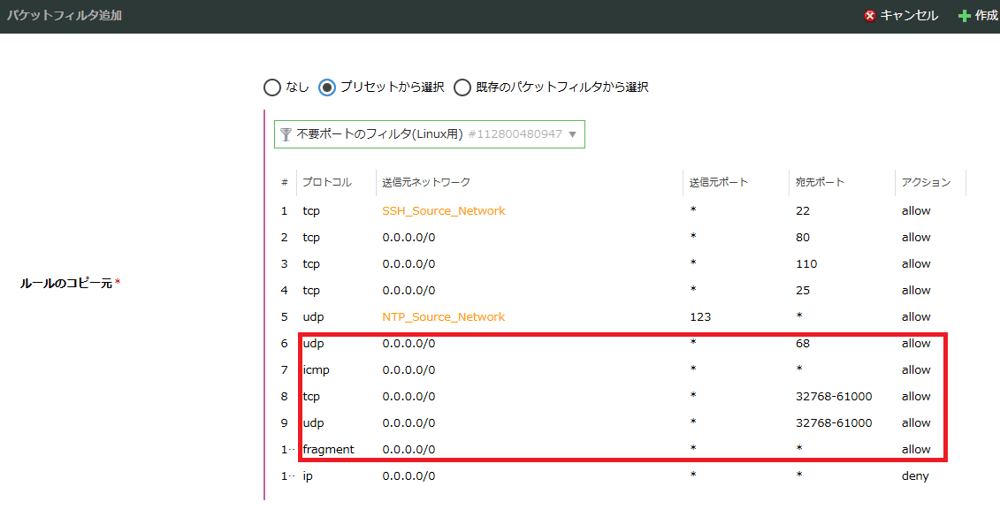The height and width of the screenshot is (517, 1000).
Task: Click the アクション column header
Action: 926,182
